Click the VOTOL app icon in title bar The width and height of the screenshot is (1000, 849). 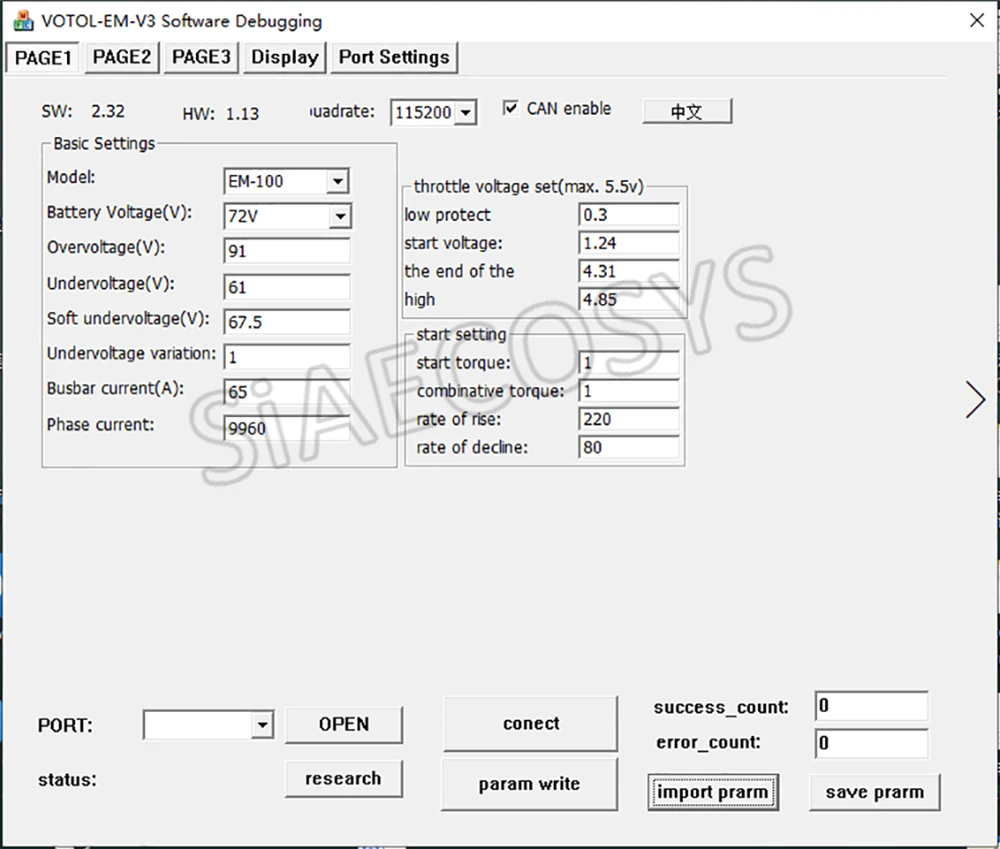tap(24, 20)
